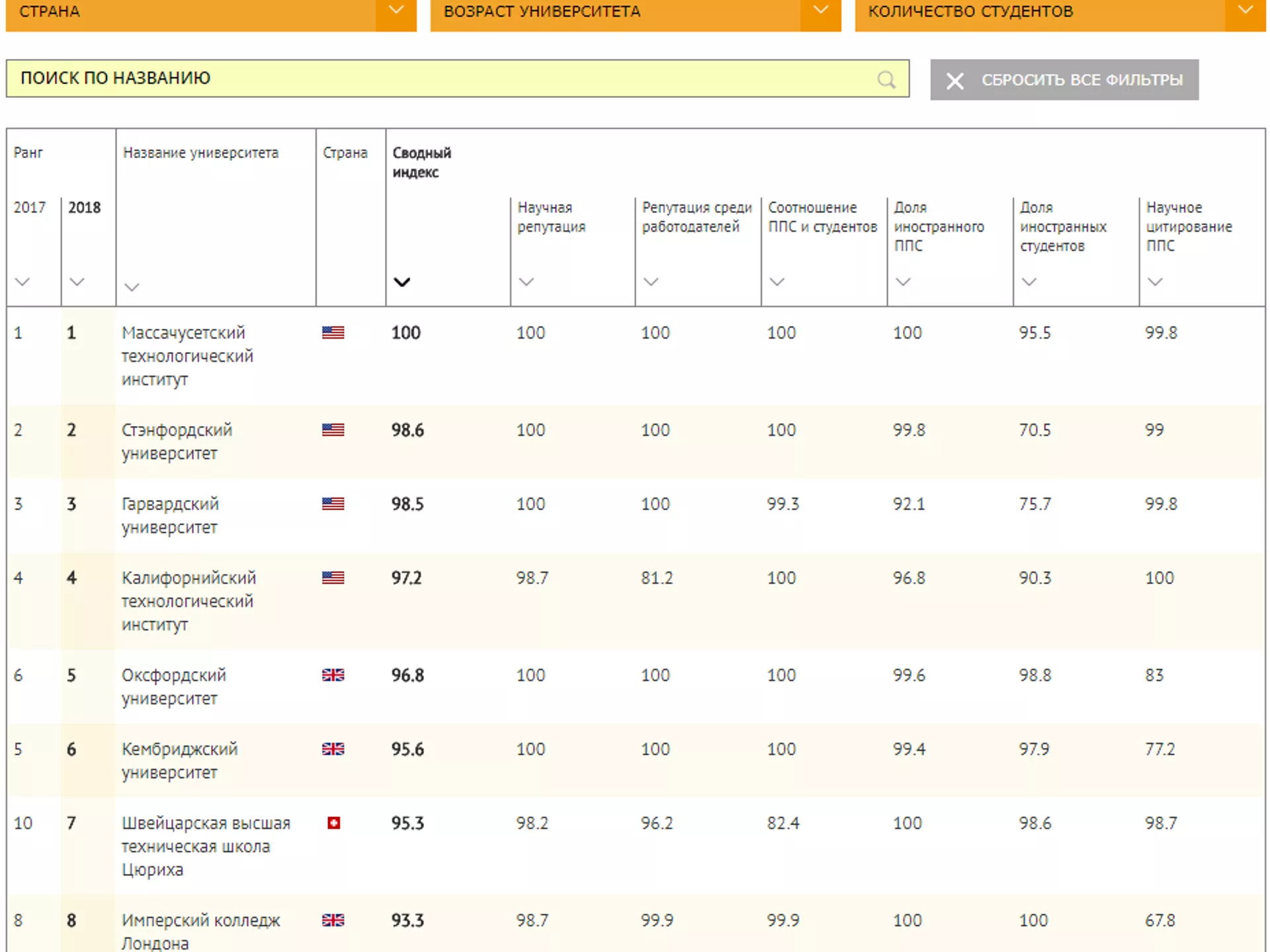Sort by Научная репутация arrow
1270x952 pixels.
(x=527, y=282)
